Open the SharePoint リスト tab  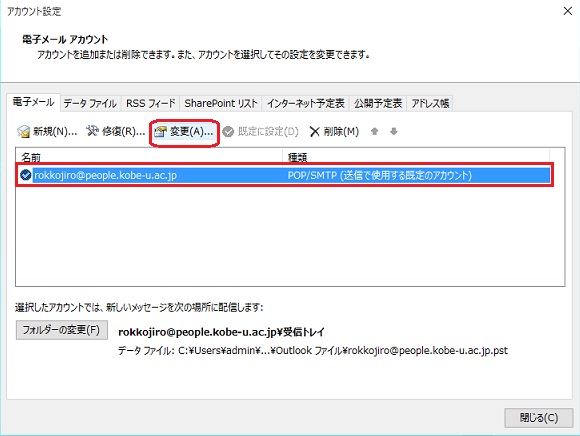click(x=221, y=103)
